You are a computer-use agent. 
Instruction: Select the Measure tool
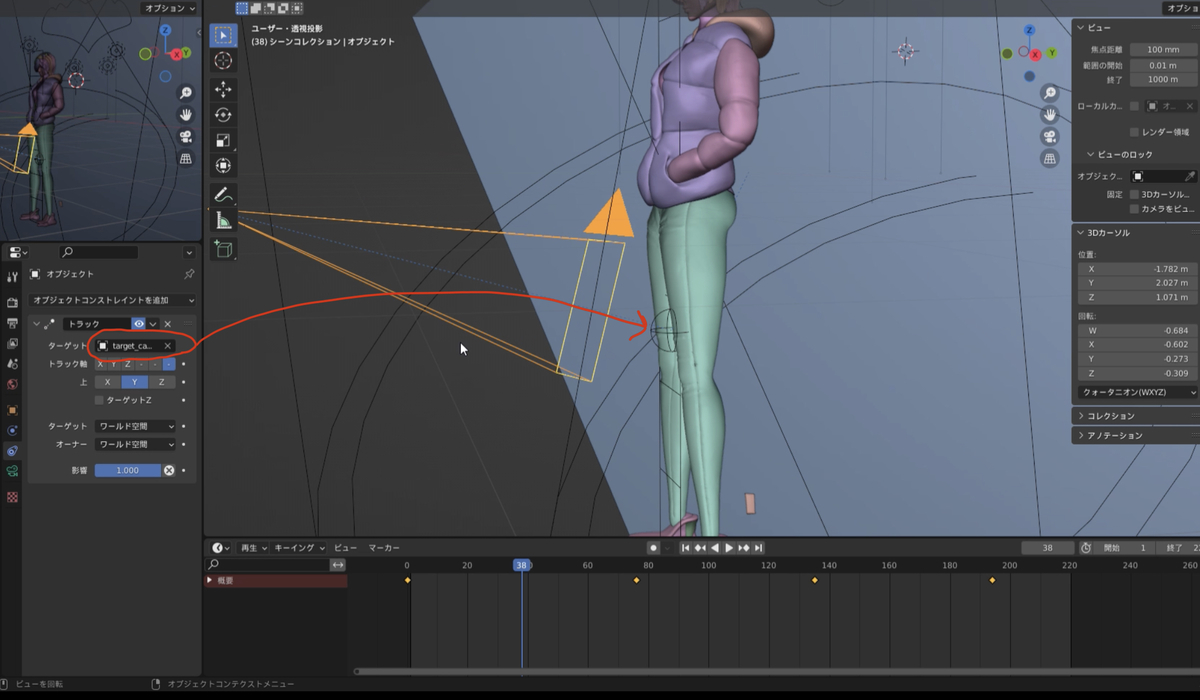coord(223,221)
